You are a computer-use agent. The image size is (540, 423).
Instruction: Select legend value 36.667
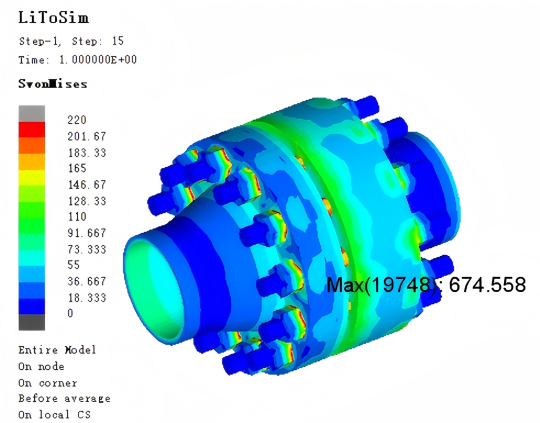(x=87, y=281)
